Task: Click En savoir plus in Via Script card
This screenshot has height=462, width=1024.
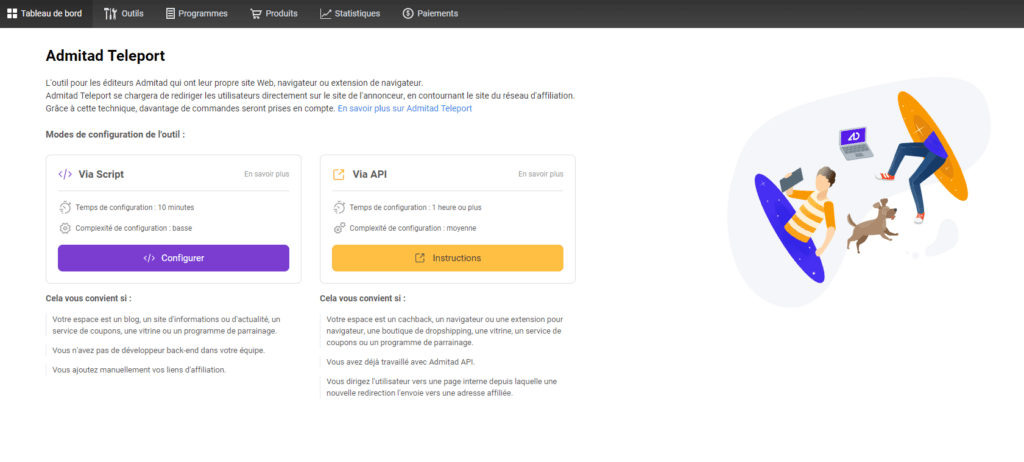Action: click(266, 174)
